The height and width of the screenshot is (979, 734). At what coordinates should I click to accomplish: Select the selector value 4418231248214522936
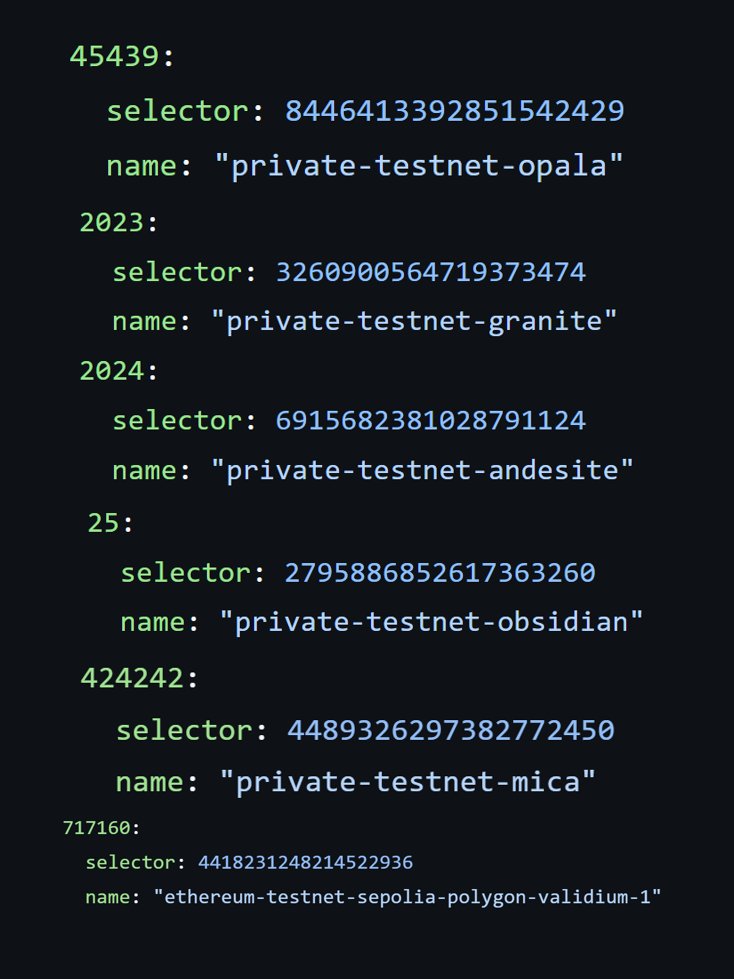coord(305,862)
